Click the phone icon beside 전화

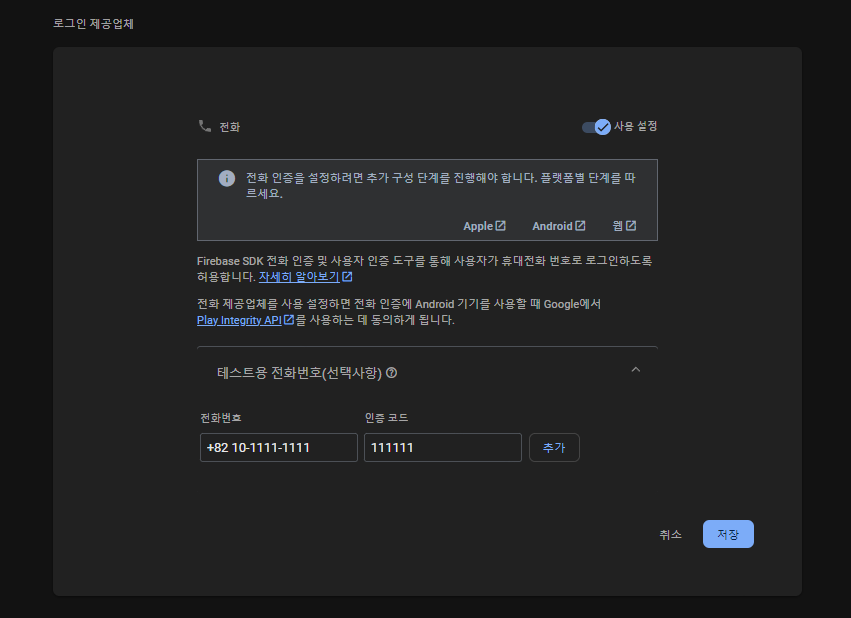point(205,126)
